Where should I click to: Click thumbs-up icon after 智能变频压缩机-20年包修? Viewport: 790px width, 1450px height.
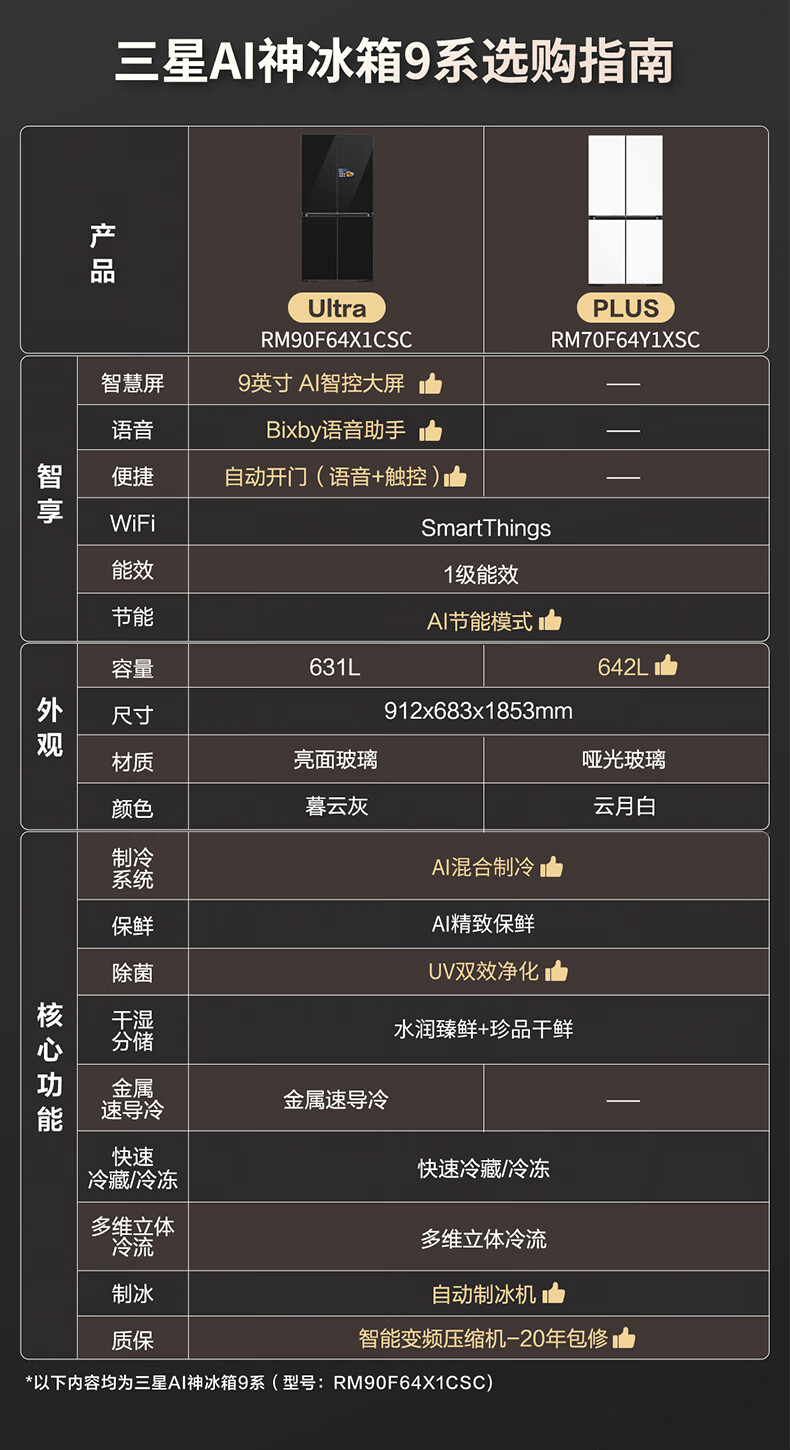[624, 1338]
